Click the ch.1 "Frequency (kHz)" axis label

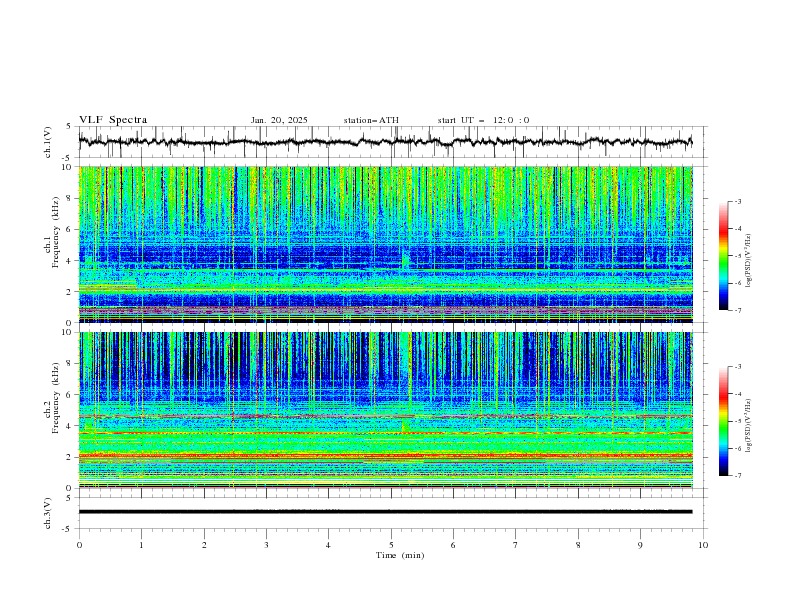[56, 230]
